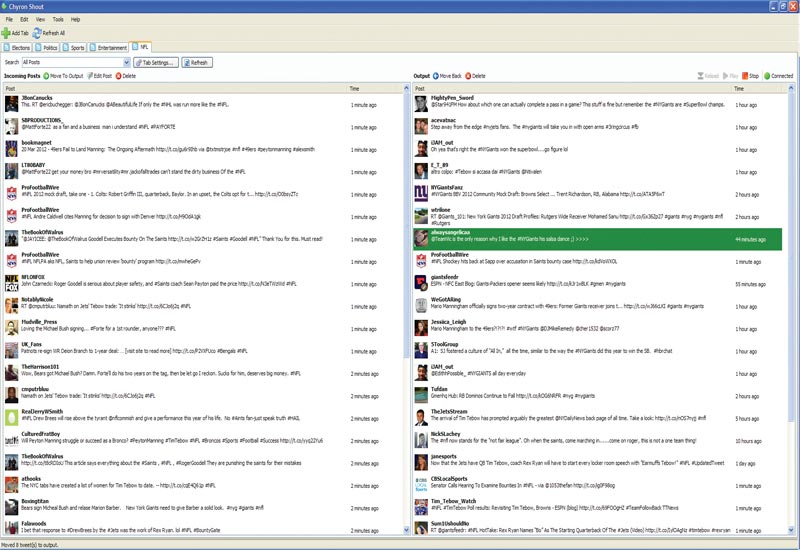Viewport: 800px width, 550px height.
Task: Select the WeGotAKing output post
Action: tap(597, 306)
